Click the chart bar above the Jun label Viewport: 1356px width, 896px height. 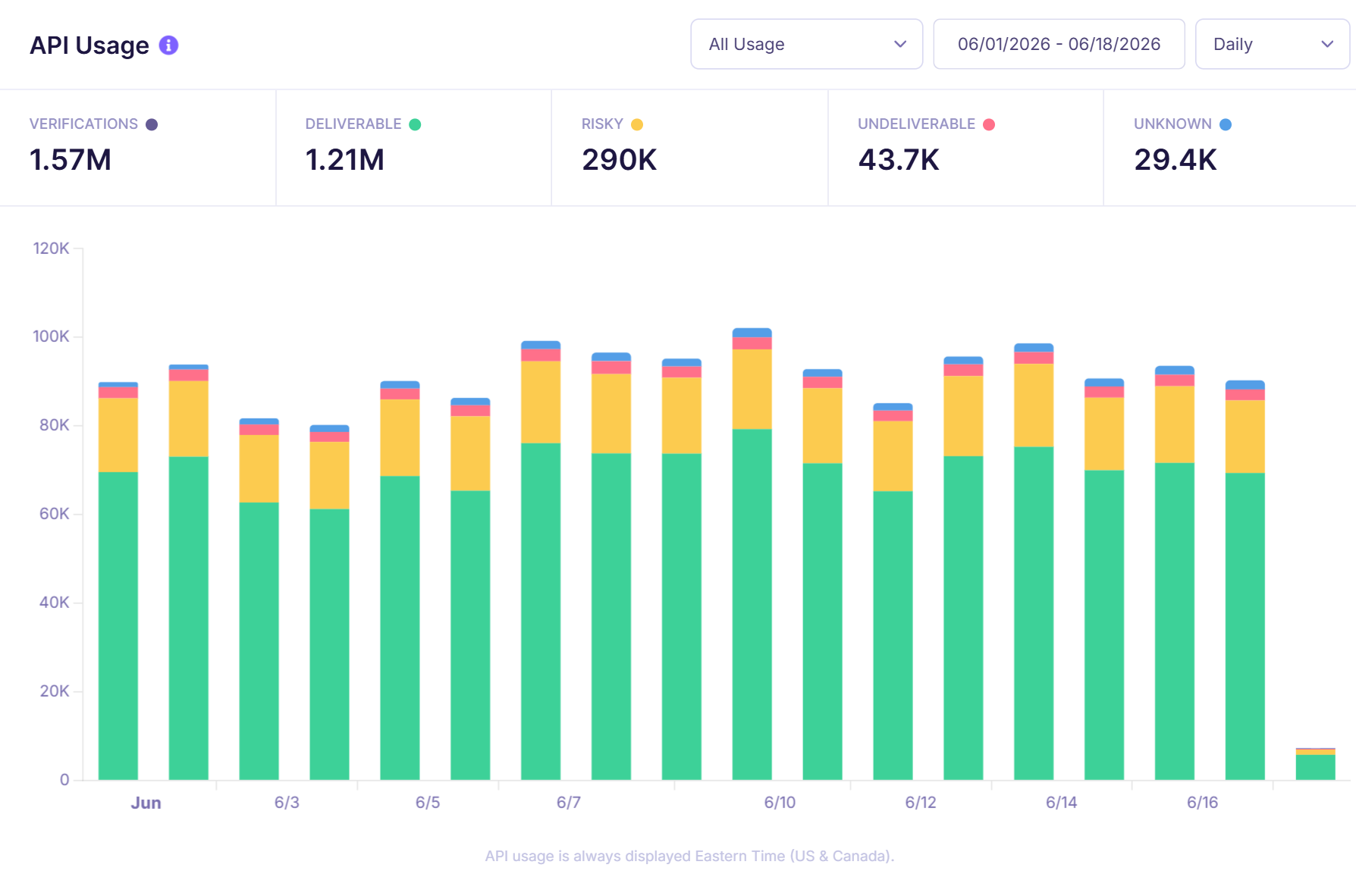[118, 581]
